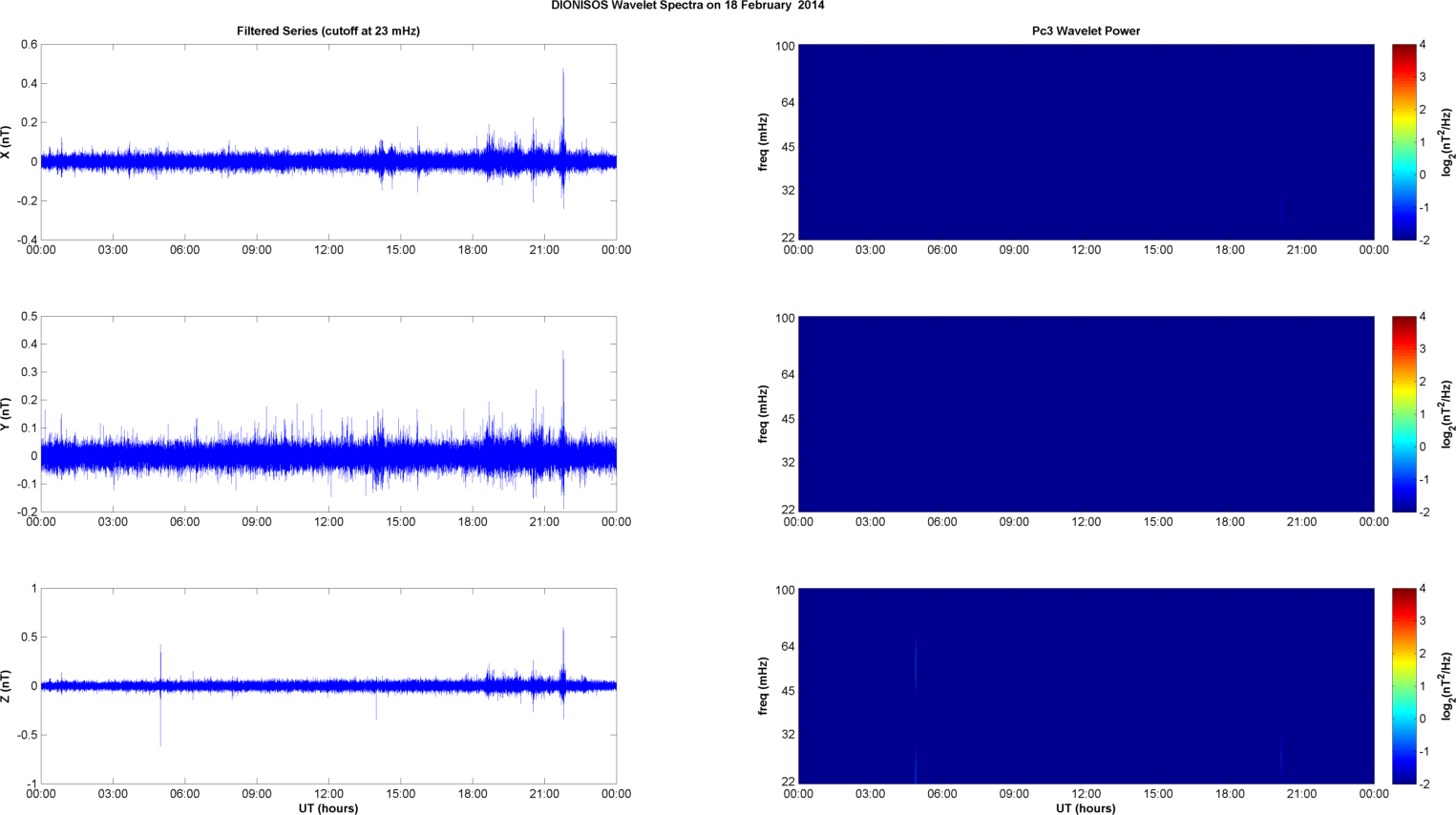This screenshot has width=1456, height=815.
Task: Click the '1' tick on Z series axis
Action: pos(34,589)
